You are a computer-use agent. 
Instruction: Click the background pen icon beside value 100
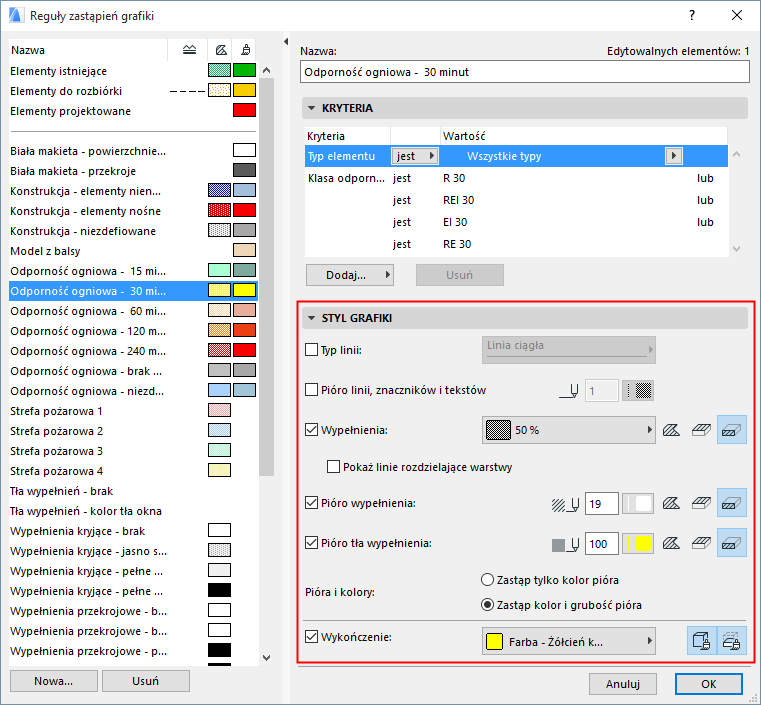pos(565,544)
